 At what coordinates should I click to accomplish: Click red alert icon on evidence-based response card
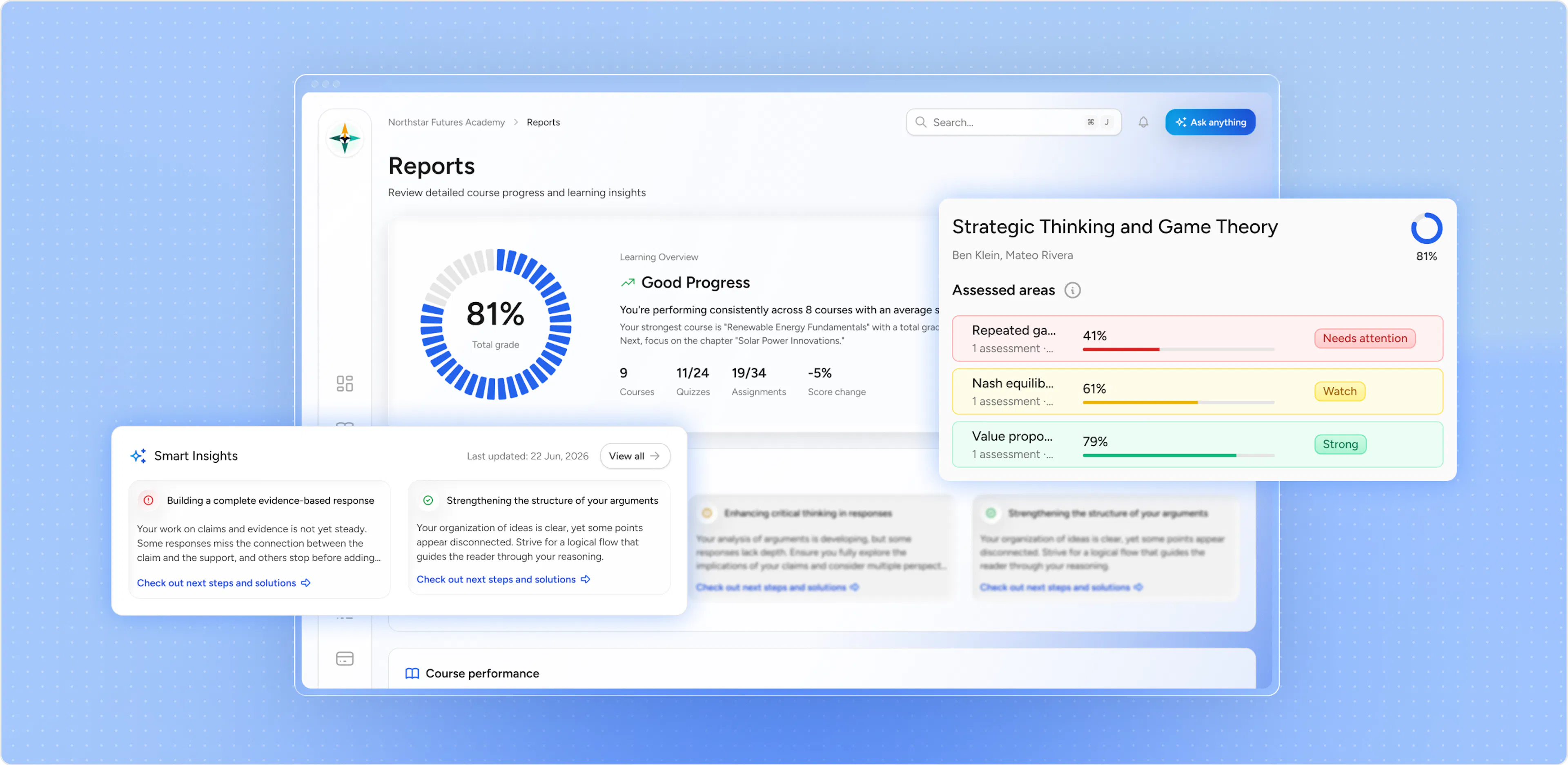148,500
